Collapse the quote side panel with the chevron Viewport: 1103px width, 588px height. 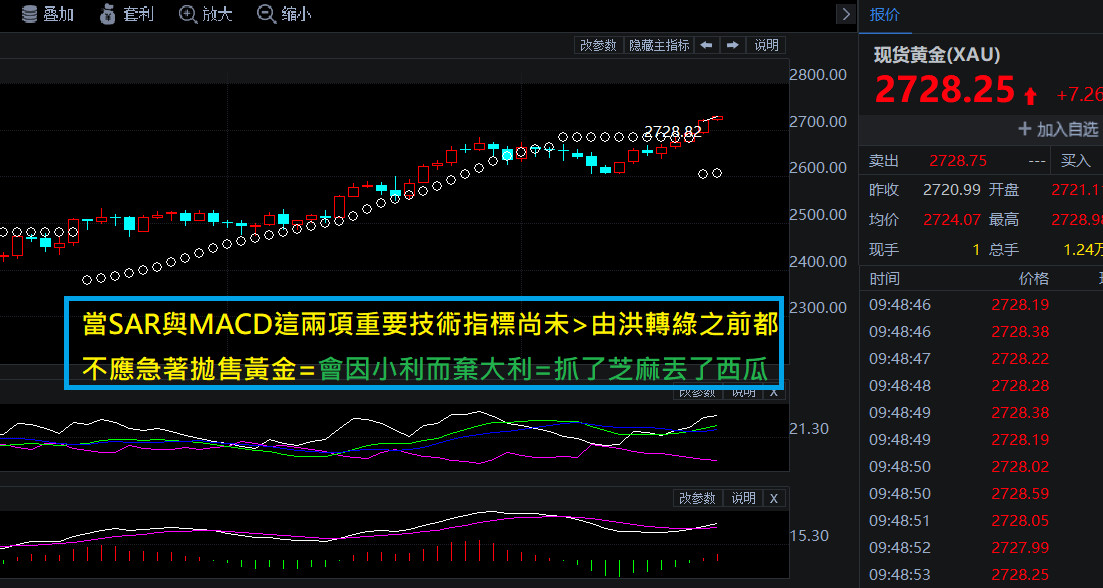pos(846,14)
